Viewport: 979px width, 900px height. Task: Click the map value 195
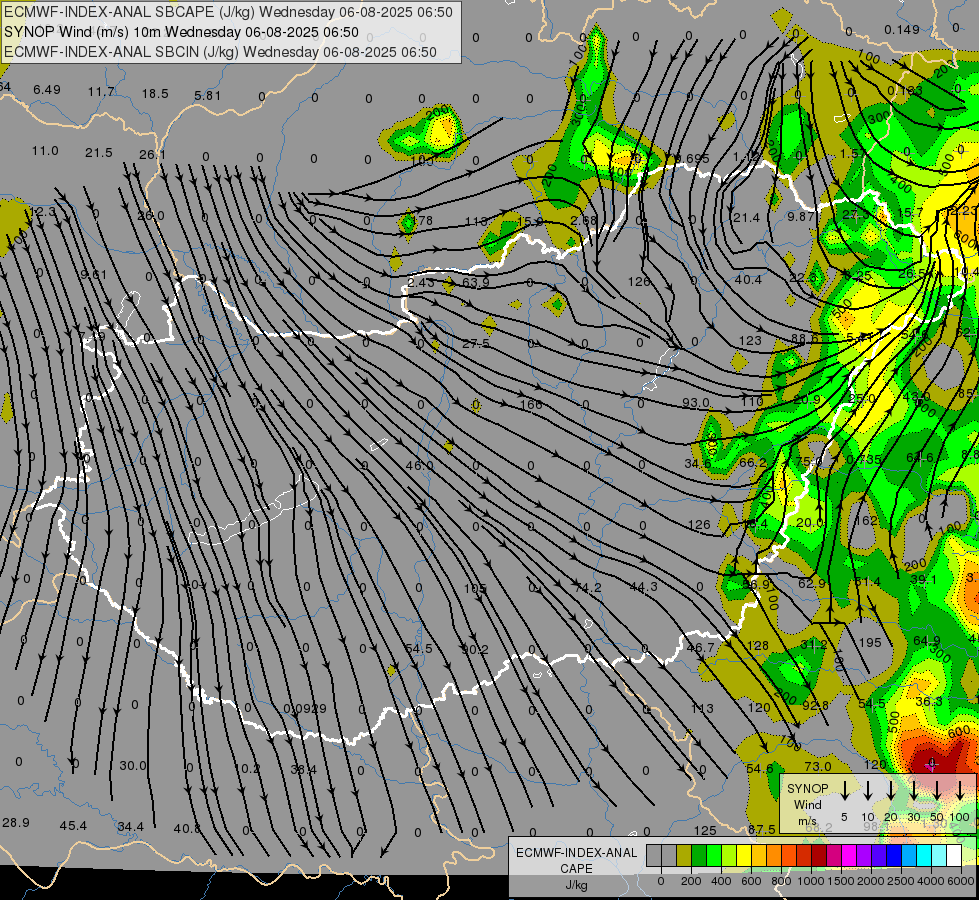click(870, 643)
